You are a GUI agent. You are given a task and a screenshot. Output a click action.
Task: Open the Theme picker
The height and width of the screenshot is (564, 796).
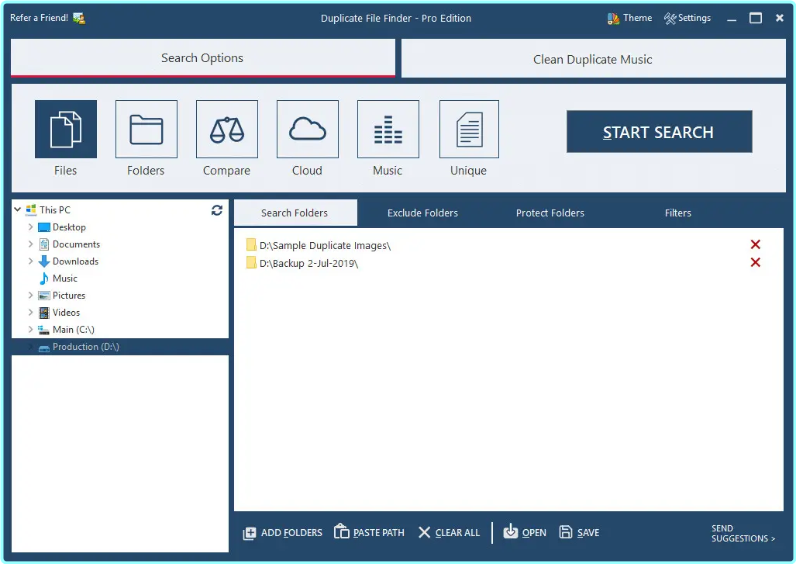pos(629,18)
